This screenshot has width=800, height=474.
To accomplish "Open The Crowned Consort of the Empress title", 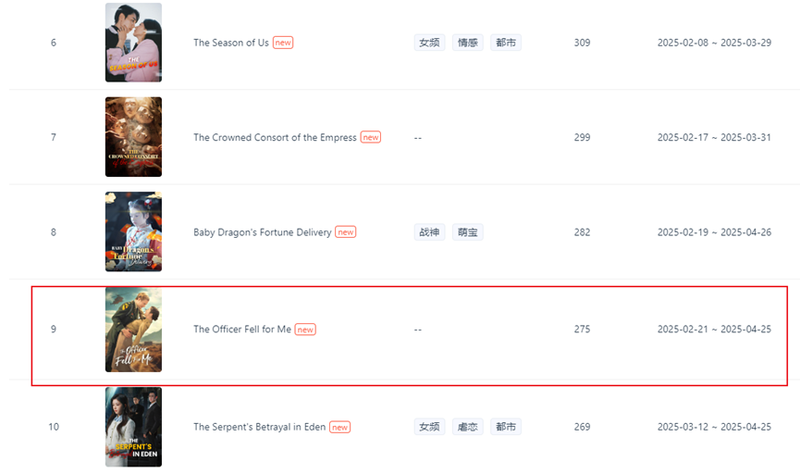I will (x=275, y=137).
